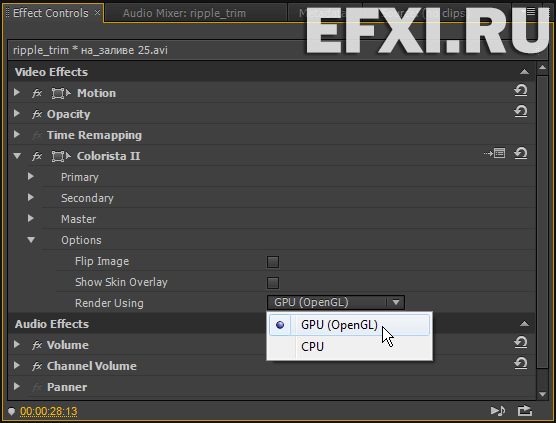
Task: Select the Colorista II effect name
Action: [109, 156]
